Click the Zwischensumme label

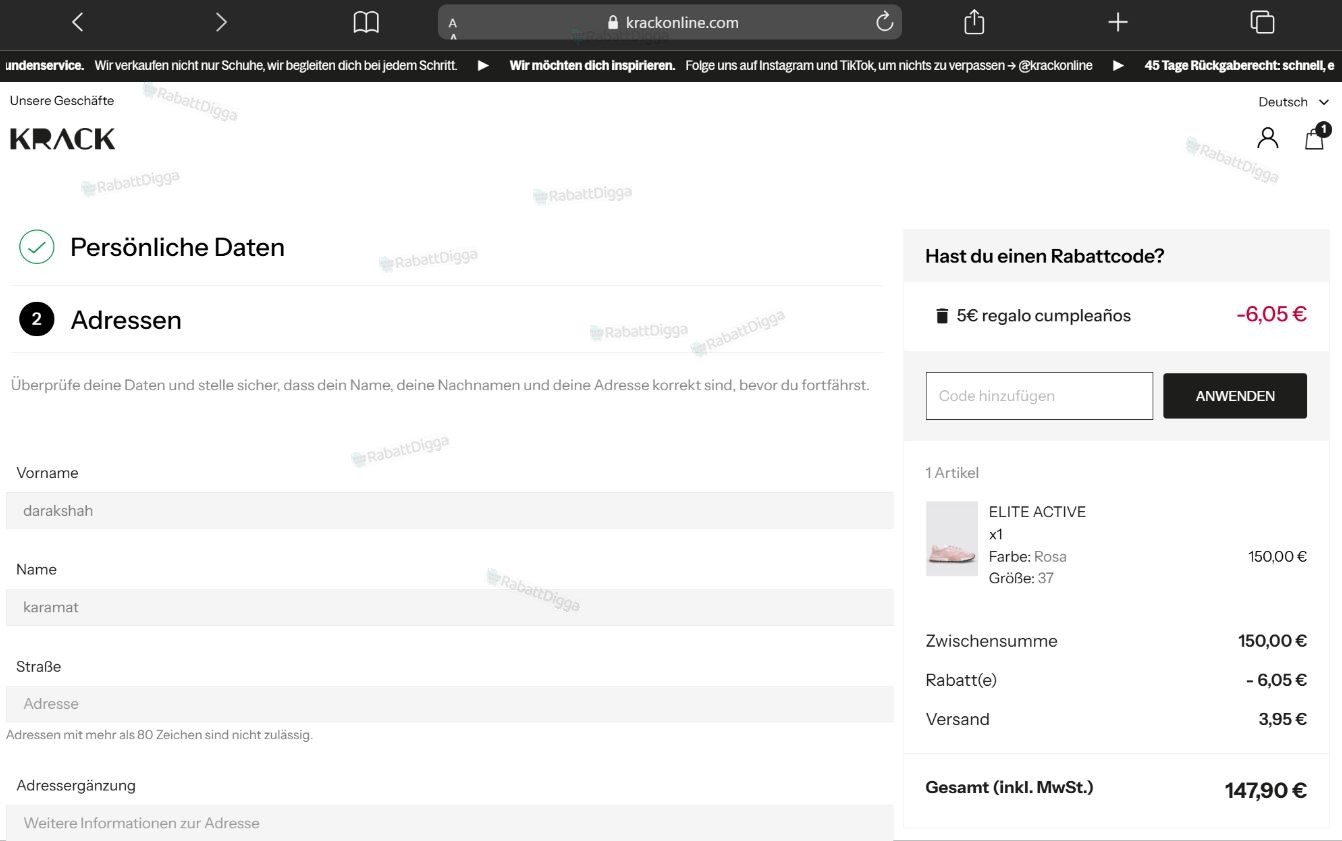pyautogui.click(x=991, y=641)
